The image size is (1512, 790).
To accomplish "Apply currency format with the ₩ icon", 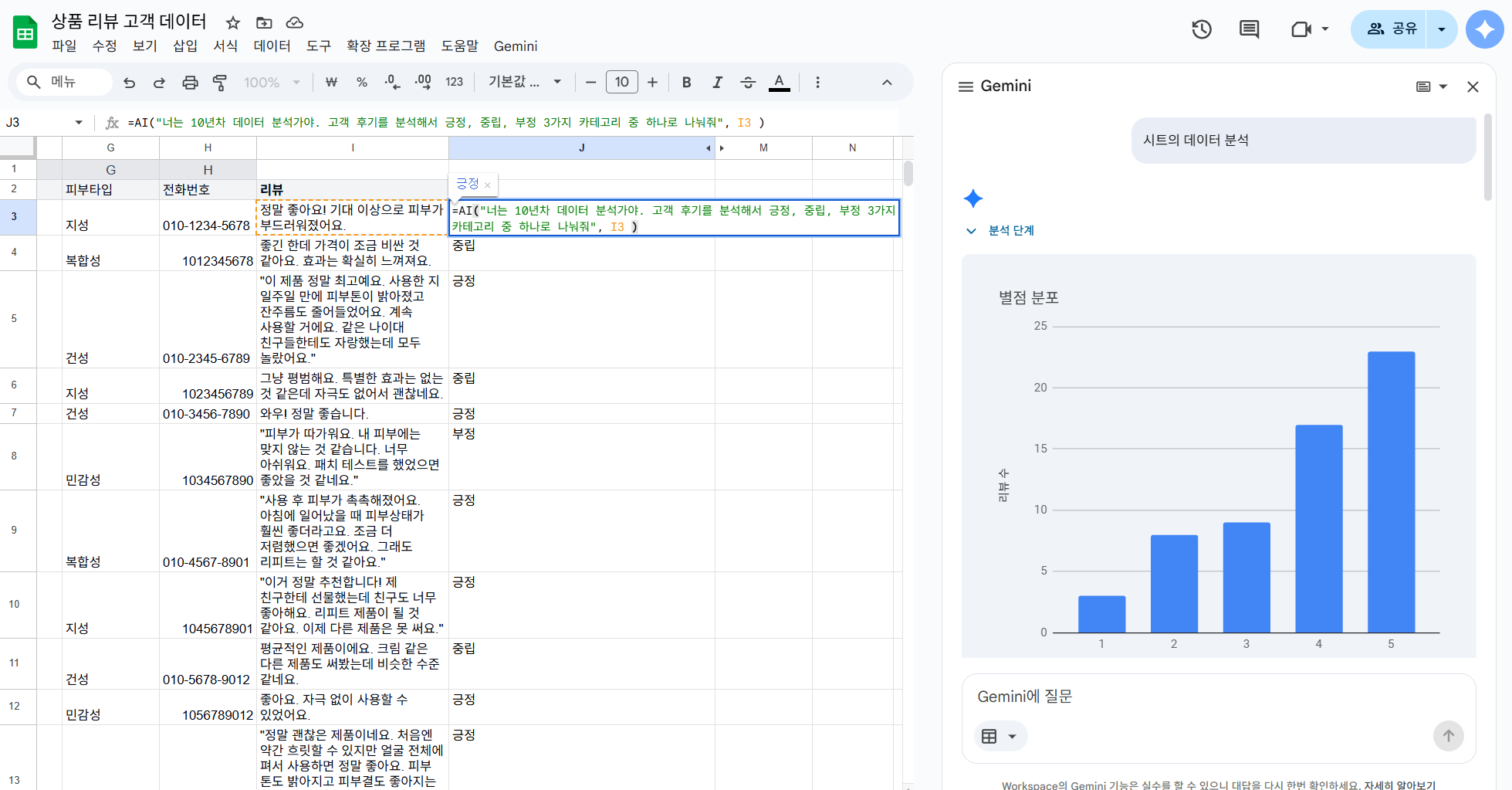I will click(330, 82).
